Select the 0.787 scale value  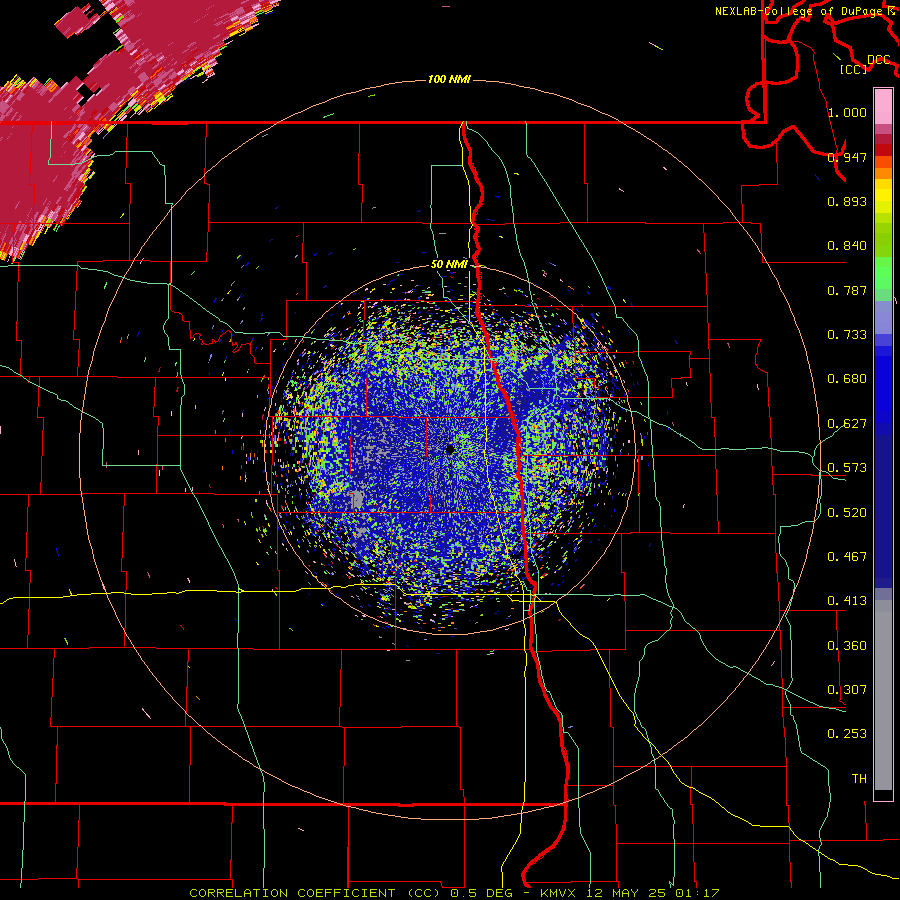tap(847, 290)
